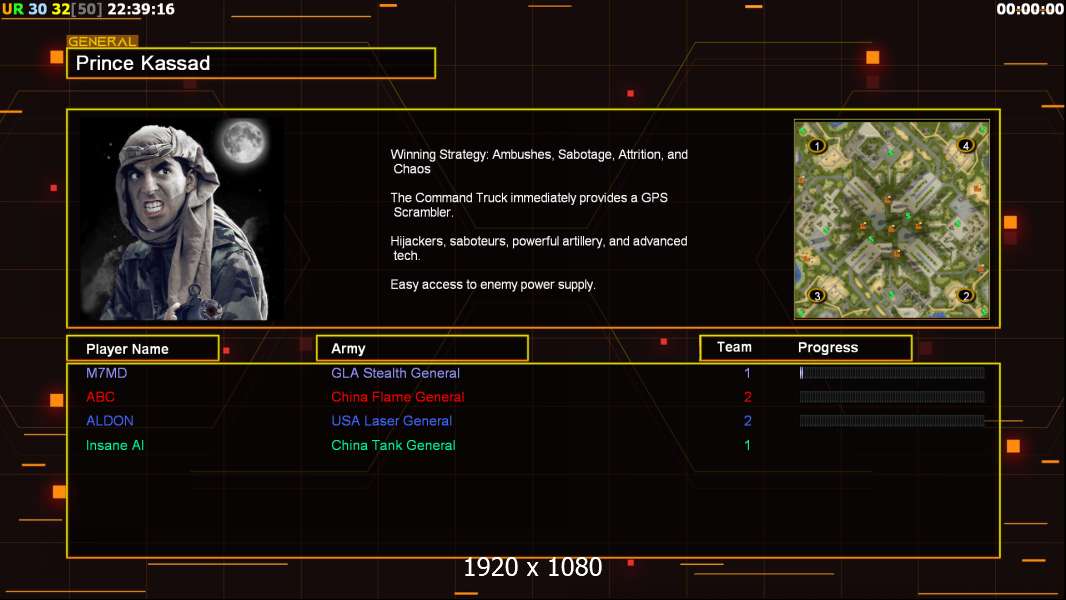Click the Player Name column header
This screenshot has height=600, width=1066.
143,349
